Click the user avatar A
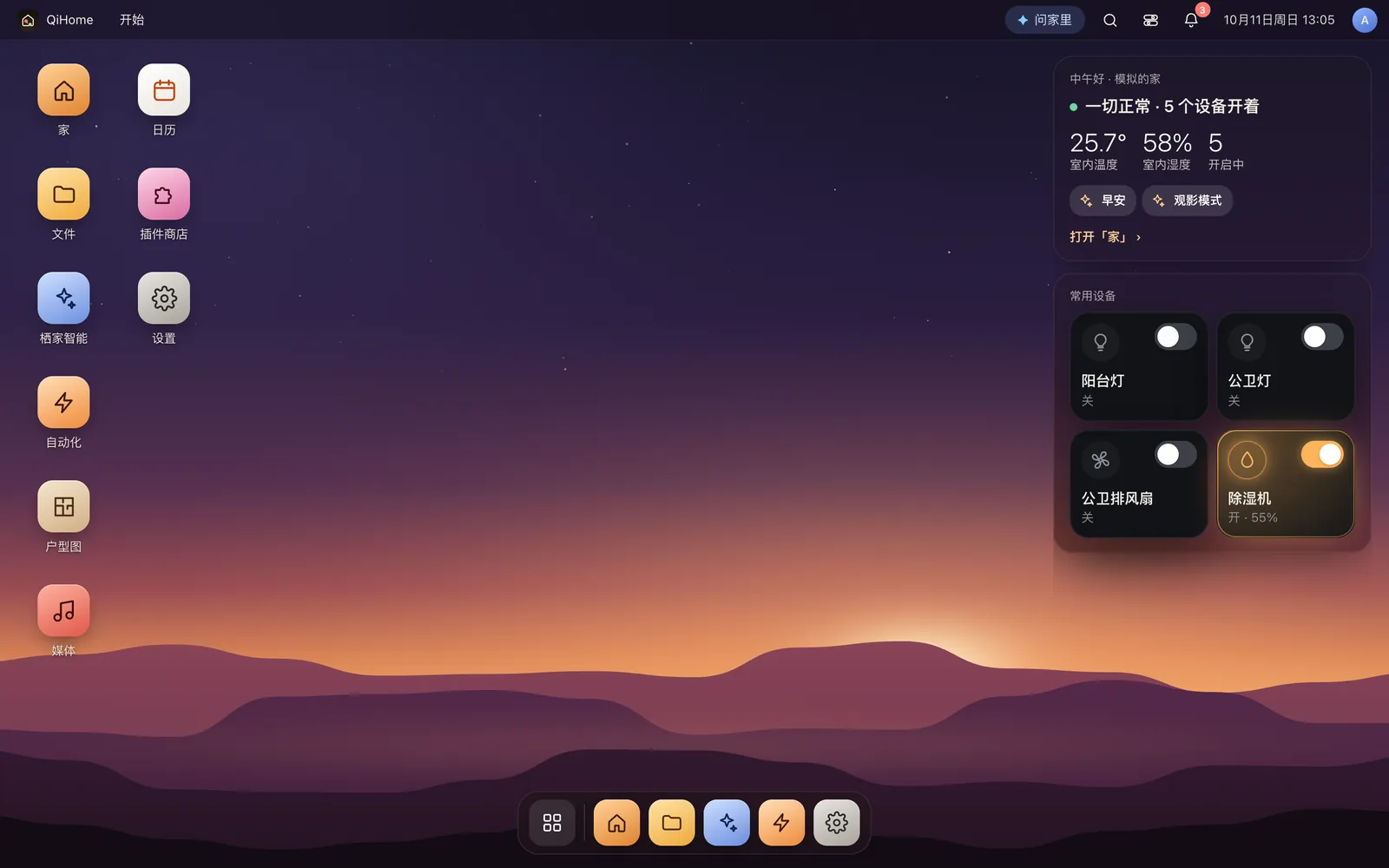The height and width of the screenshot is (868, 1389). click(x=1364, y=20)
